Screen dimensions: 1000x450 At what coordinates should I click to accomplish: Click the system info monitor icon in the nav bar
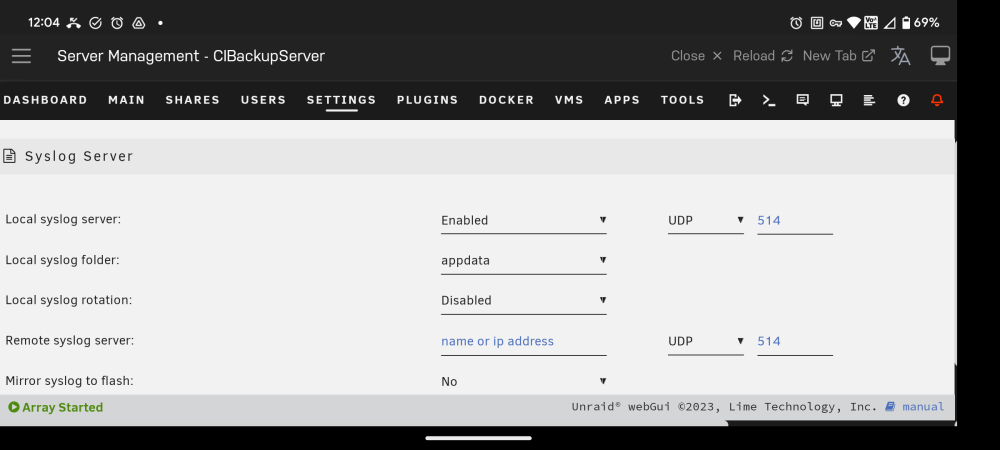tap(836, 100)
